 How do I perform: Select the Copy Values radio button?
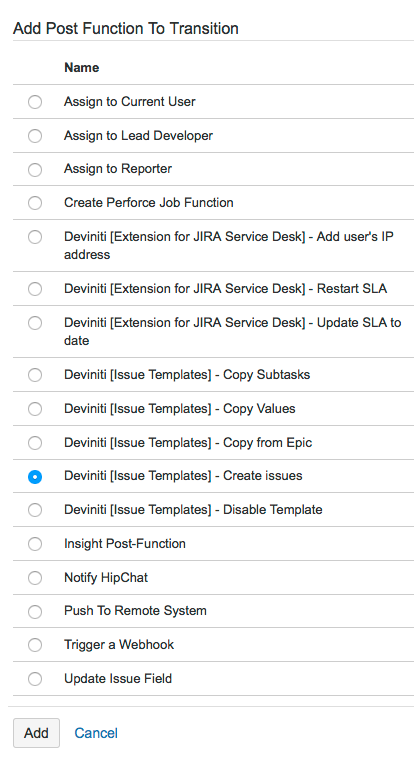pos(35,409)
